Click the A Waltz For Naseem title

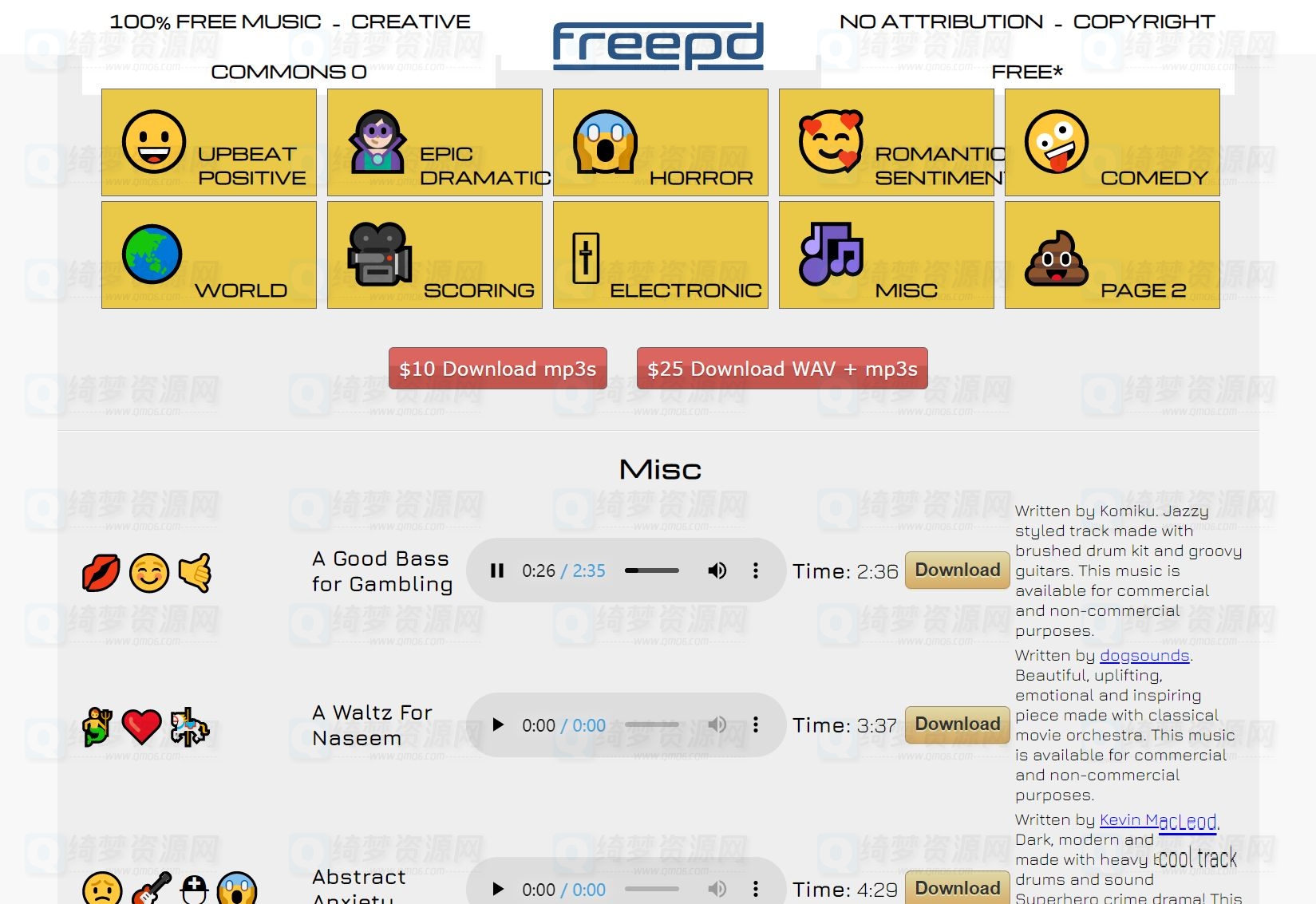(373, 725)
